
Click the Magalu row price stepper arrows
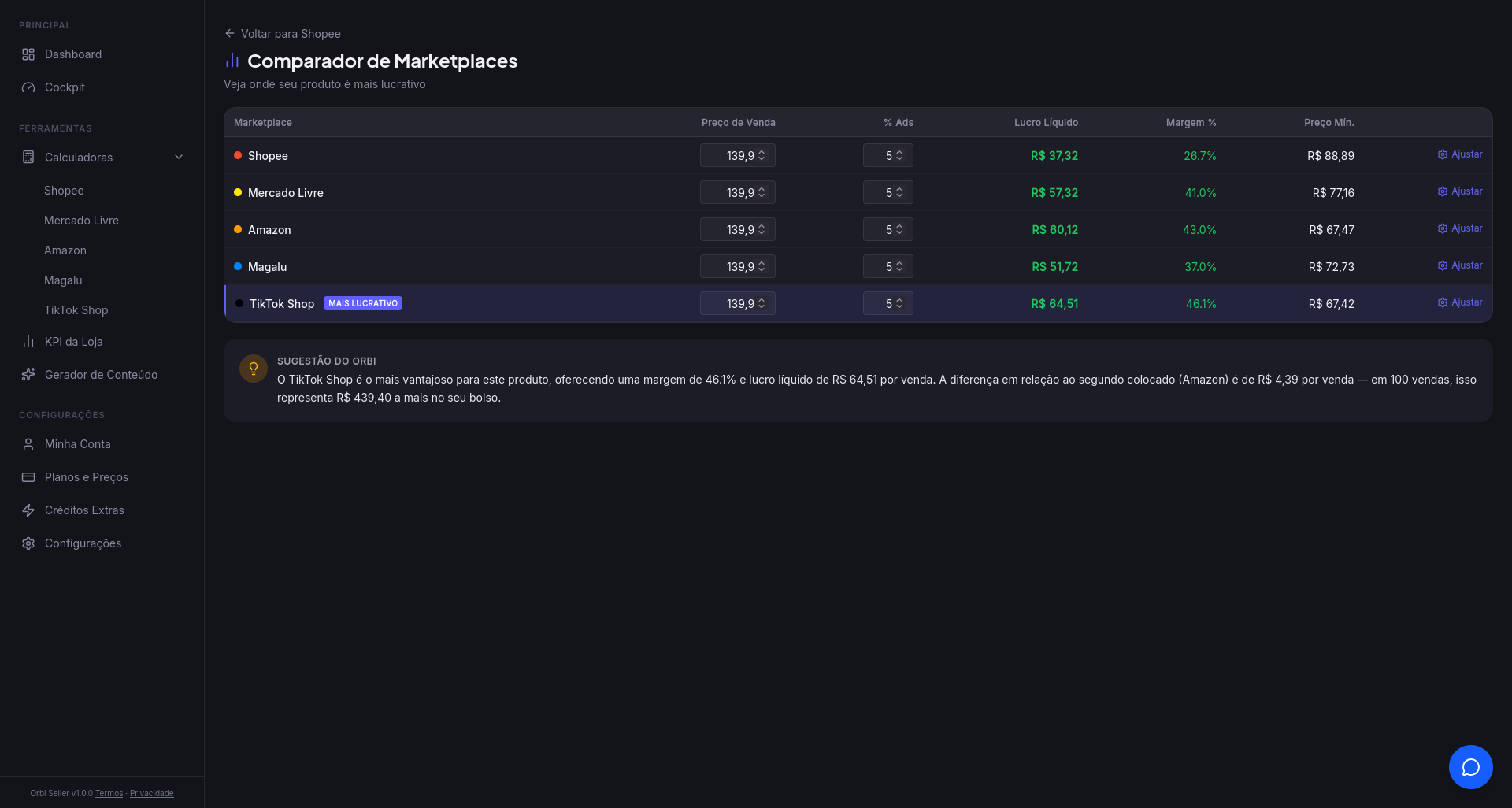coord(762,266)
